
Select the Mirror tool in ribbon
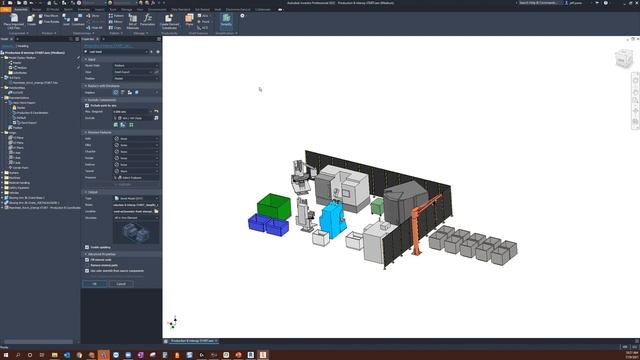[x=116, y=22]
